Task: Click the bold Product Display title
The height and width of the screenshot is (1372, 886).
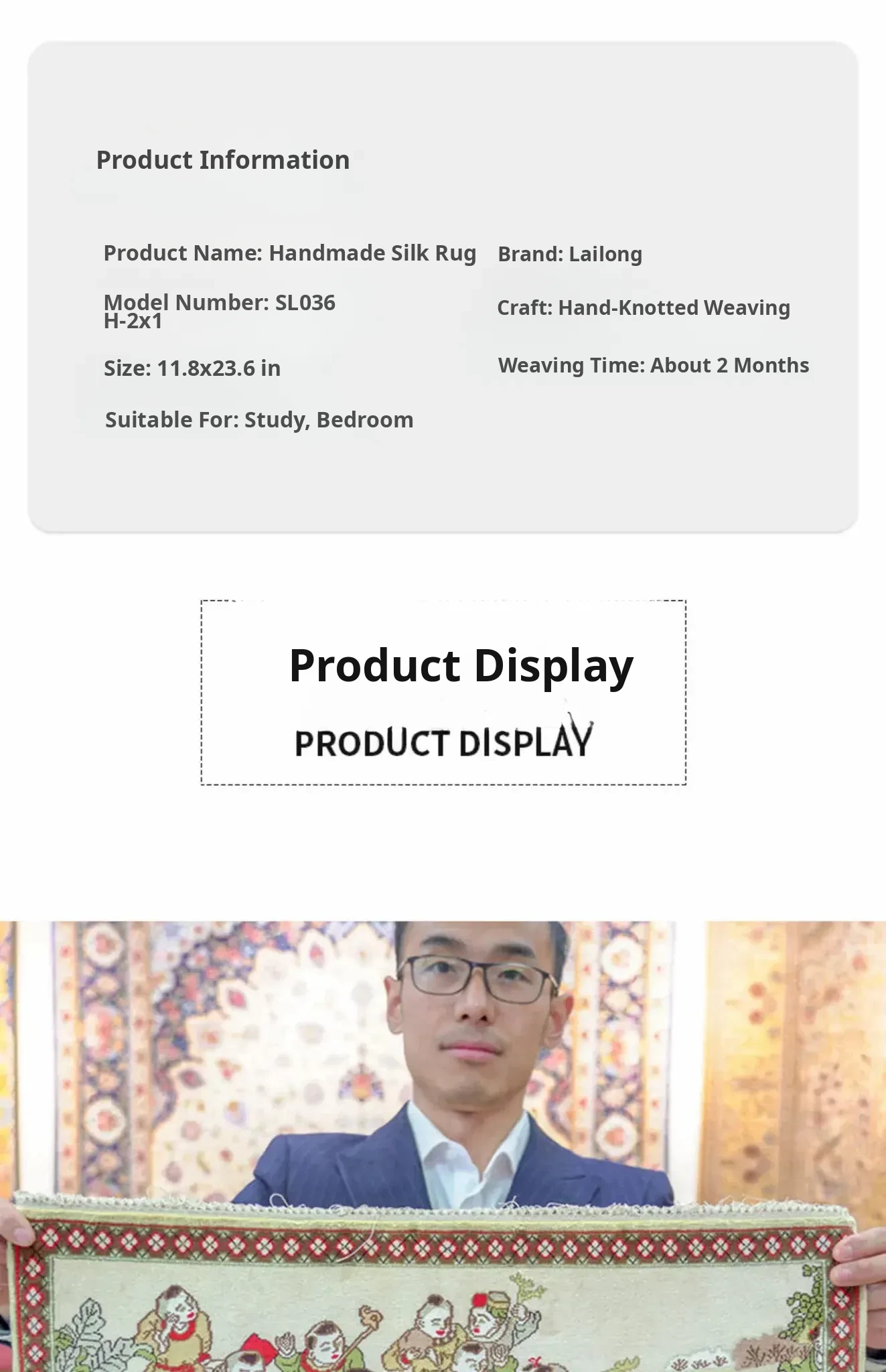Action: [461, 666]
